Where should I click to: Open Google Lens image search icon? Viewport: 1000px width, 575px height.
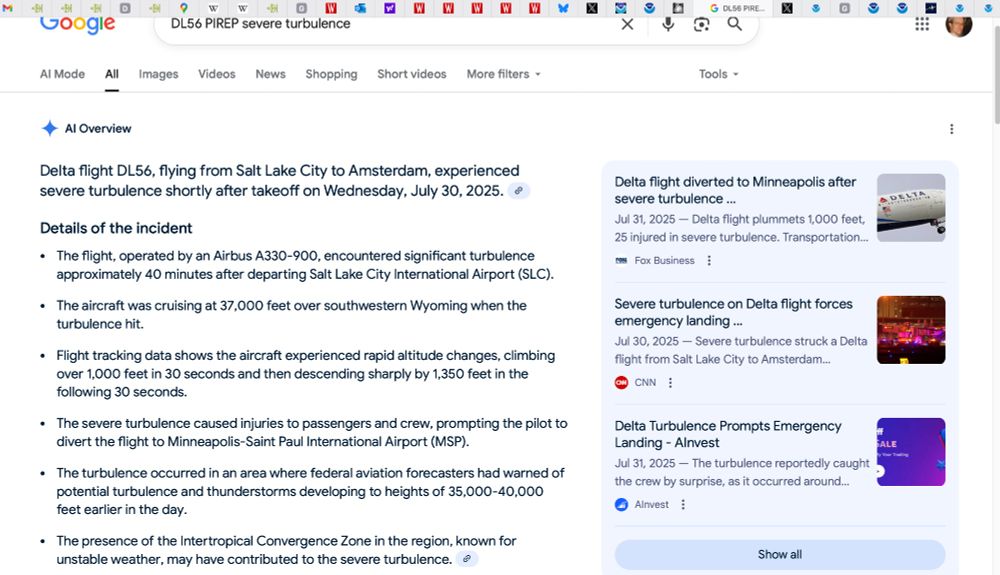pos(702,24)
